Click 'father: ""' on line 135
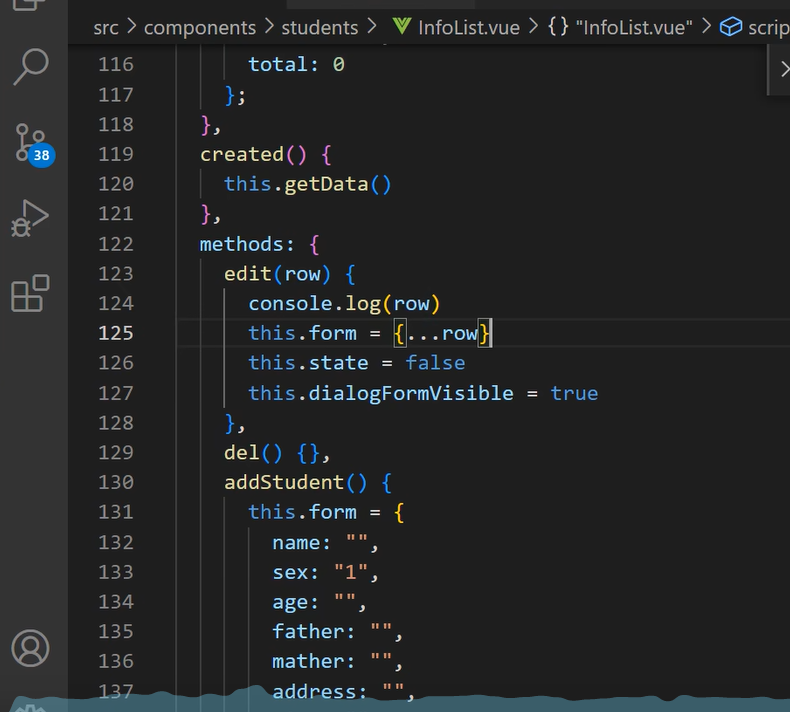The width and height of the screenshot is (790, 712). click(332, 632)
